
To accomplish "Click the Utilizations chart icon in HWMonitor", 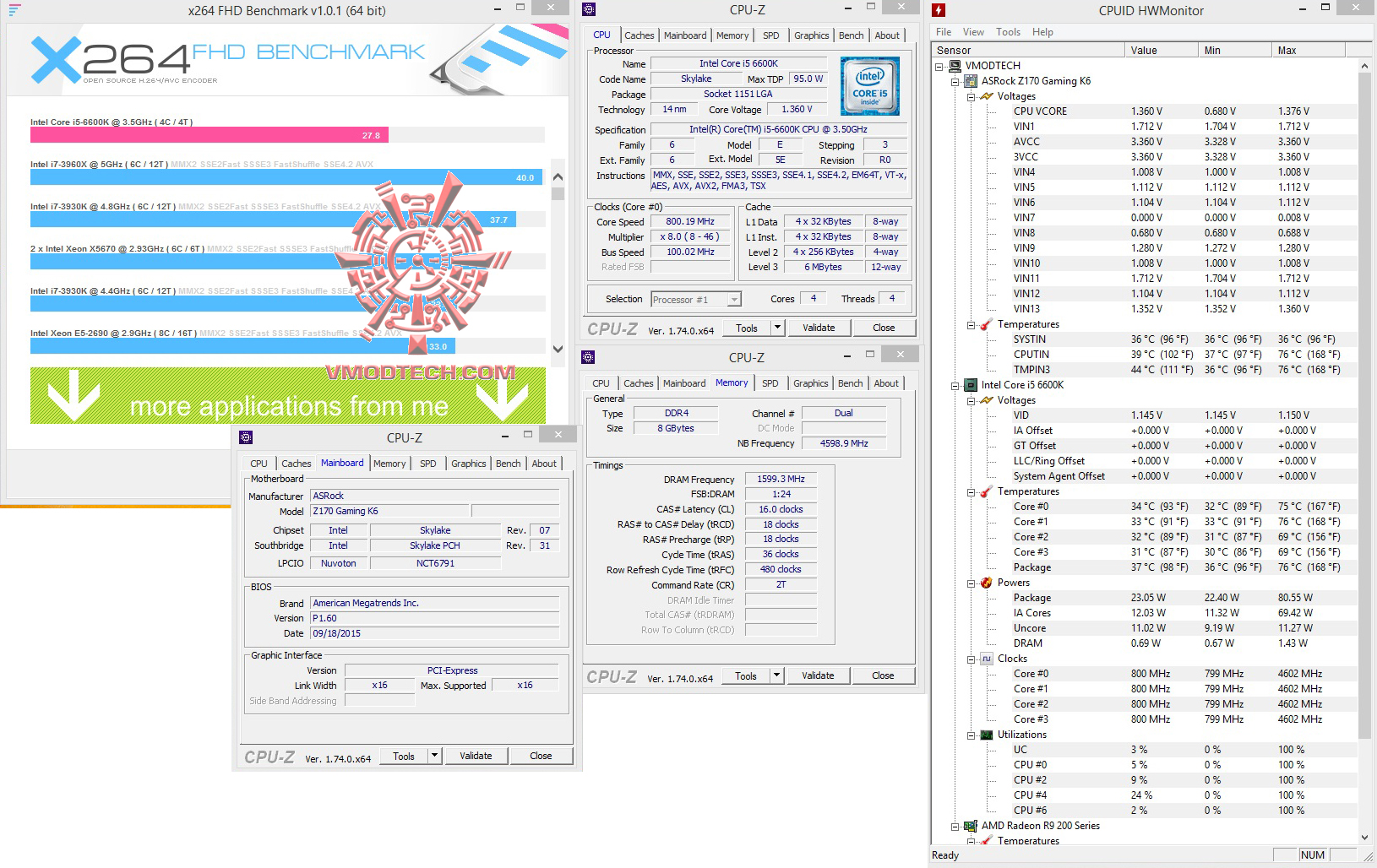I will coord(987,735).
